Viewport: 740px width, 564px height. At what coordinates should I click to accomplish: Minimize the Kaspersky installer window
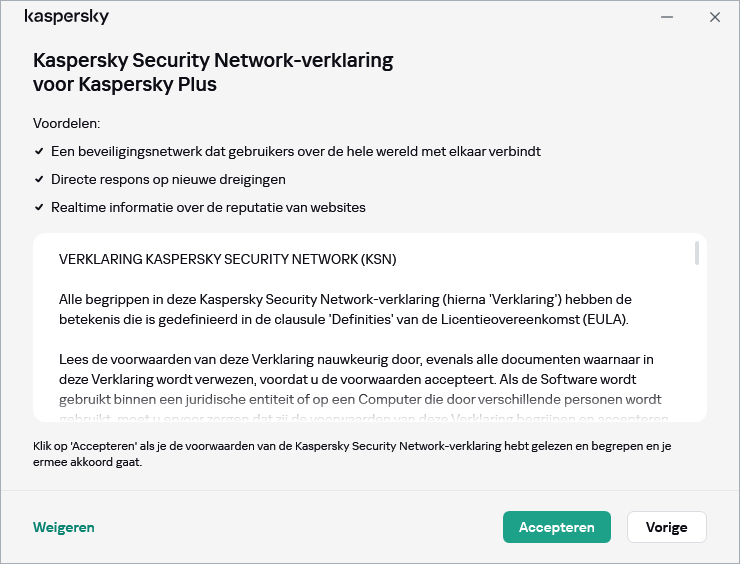point(667,17)
